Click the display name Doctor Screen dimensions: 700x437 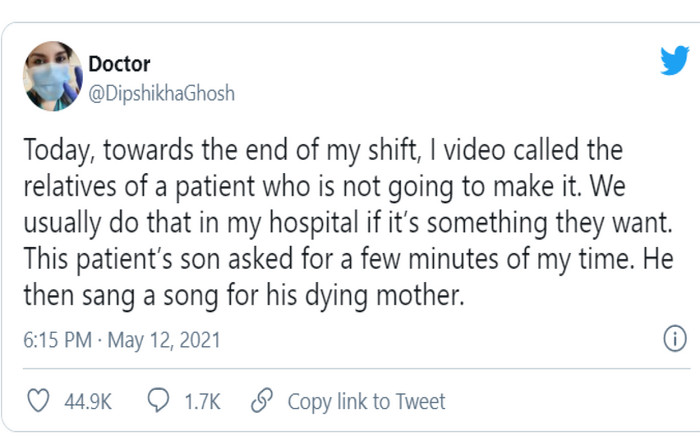click(119, 64)
